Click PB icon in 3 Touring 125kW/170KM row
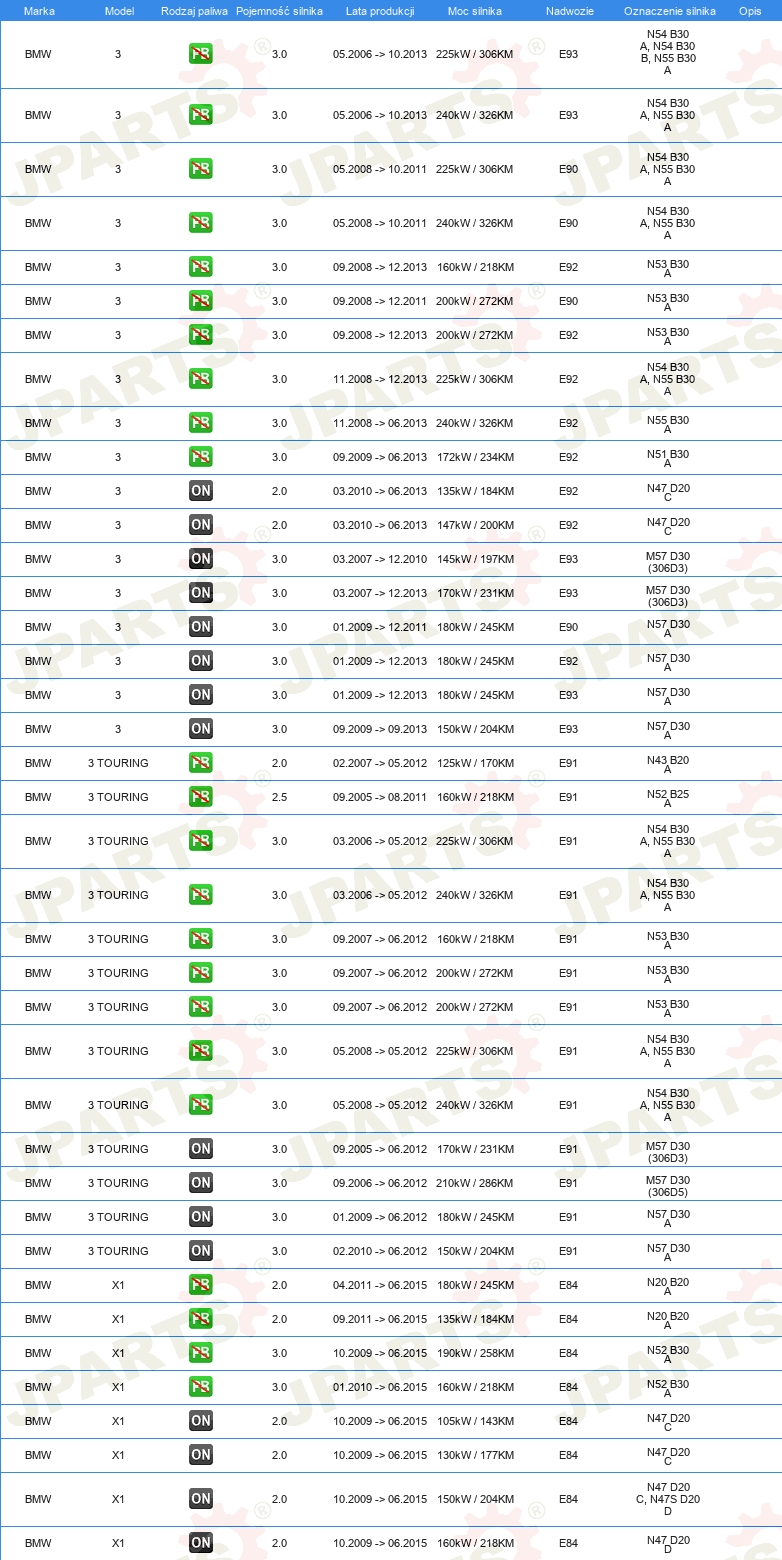782x1560 pixels. tap(200, 763)
